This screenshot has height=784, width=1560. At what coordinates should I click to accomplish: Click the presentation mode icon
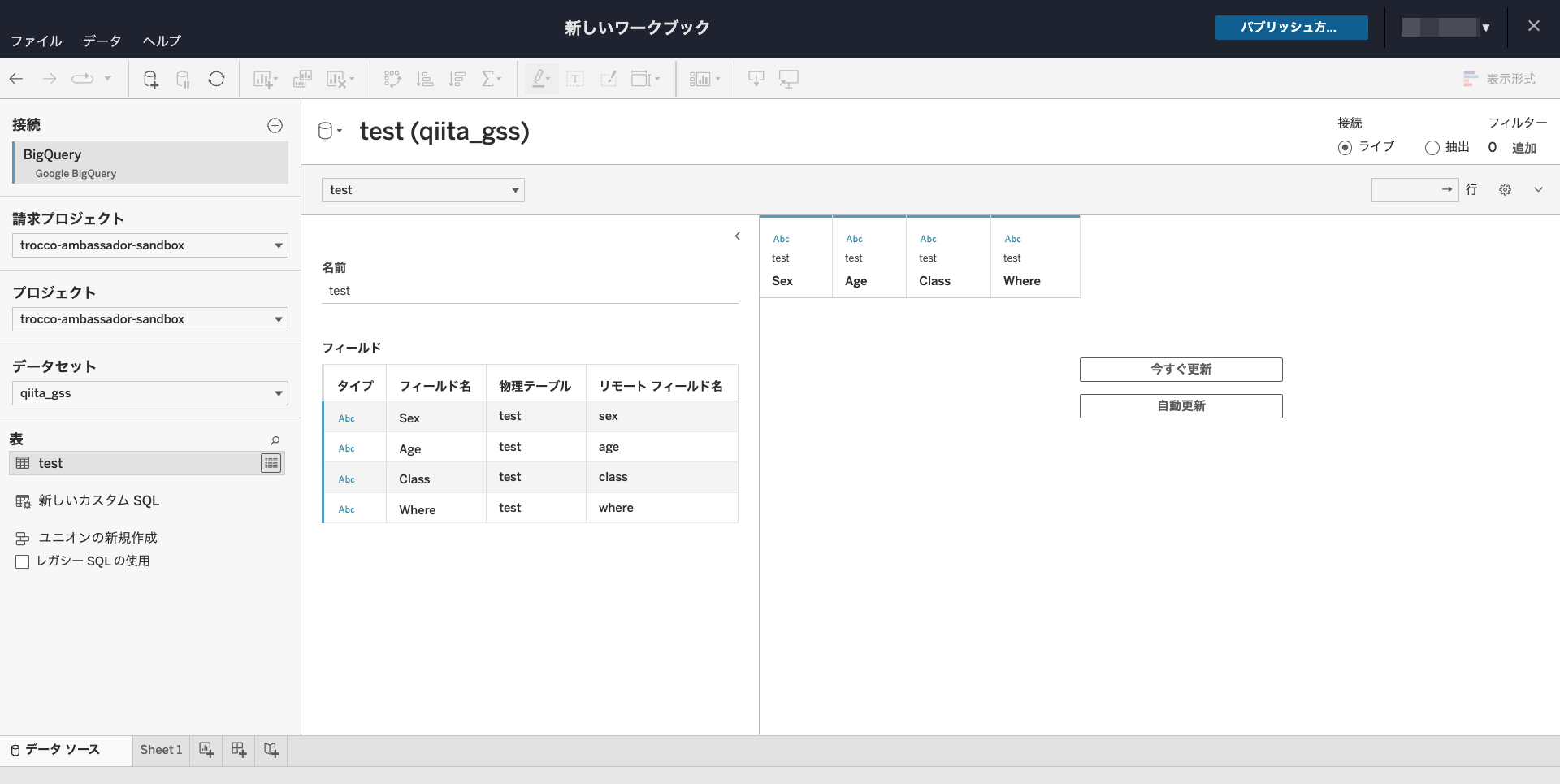pyautogui.click(x=789, y=79)
